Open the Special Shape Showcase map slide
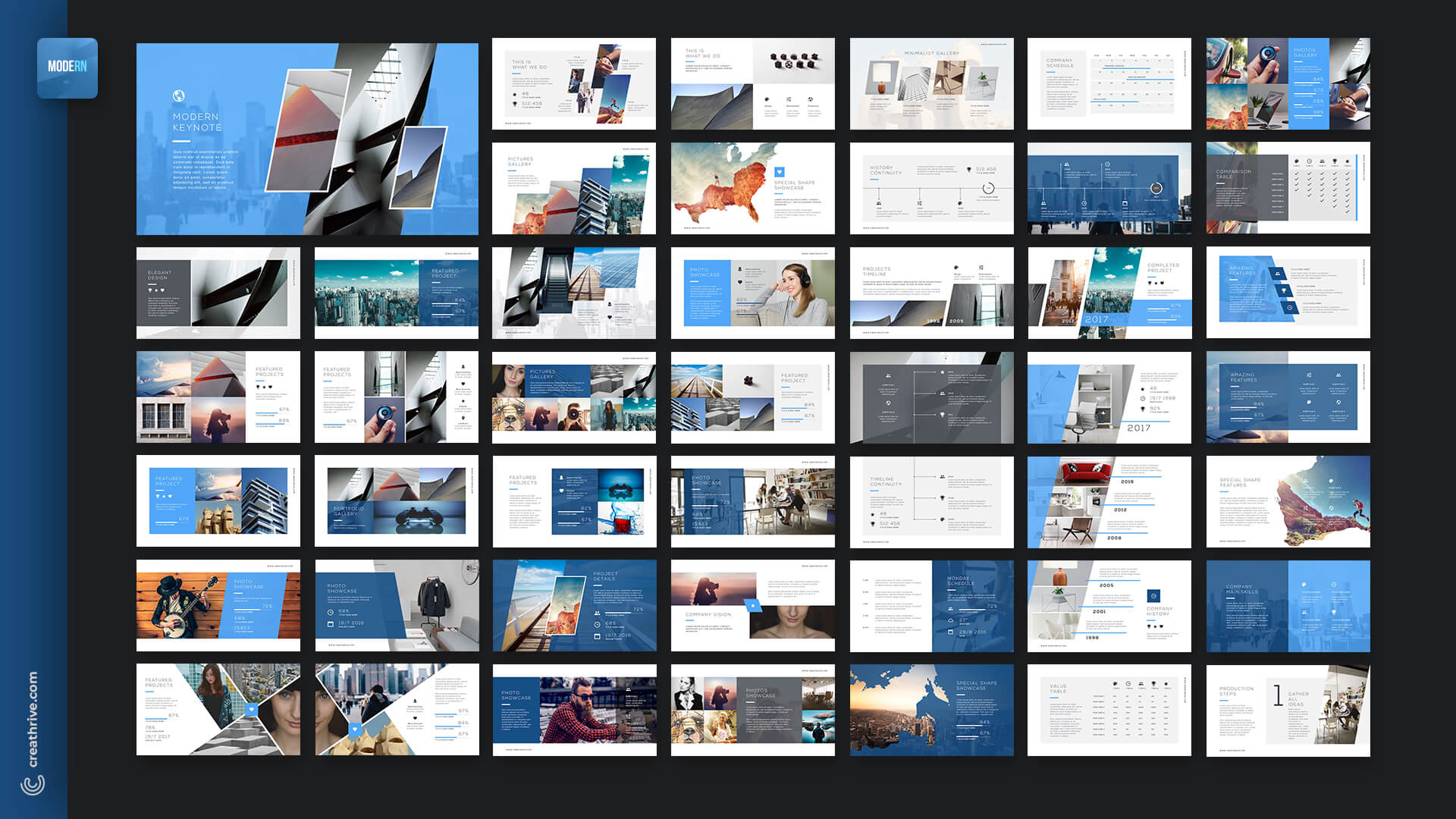1456x819 pixels. click(x=752, y=187)
